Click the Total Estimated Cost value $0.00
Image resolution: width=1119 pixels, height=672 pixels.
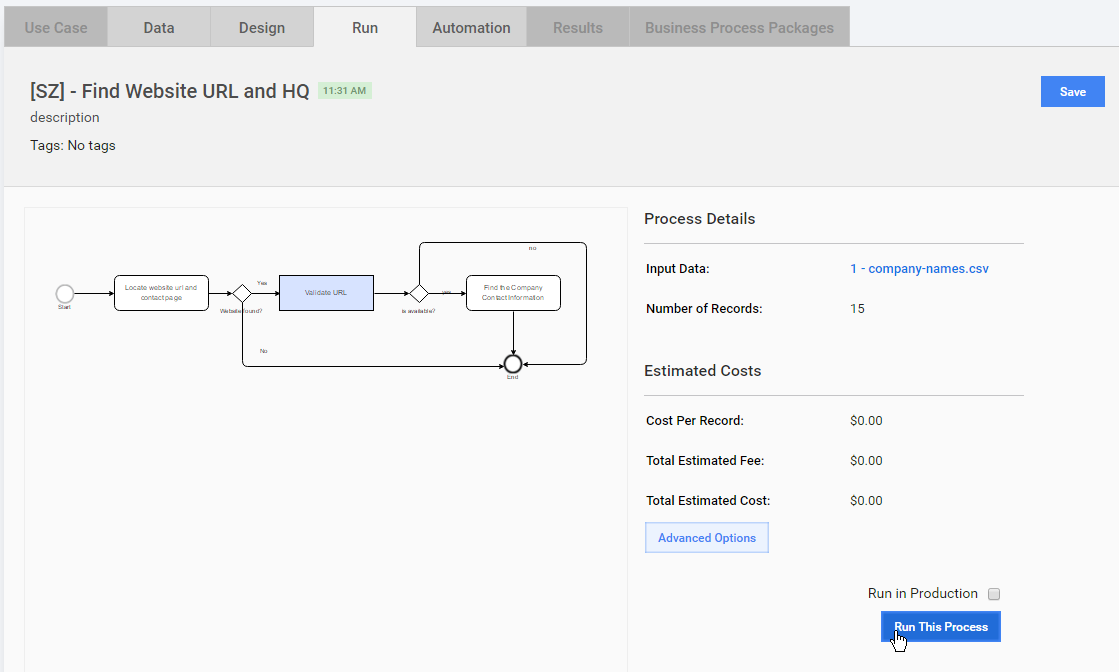pyautogui.click(x=866, y=501)
